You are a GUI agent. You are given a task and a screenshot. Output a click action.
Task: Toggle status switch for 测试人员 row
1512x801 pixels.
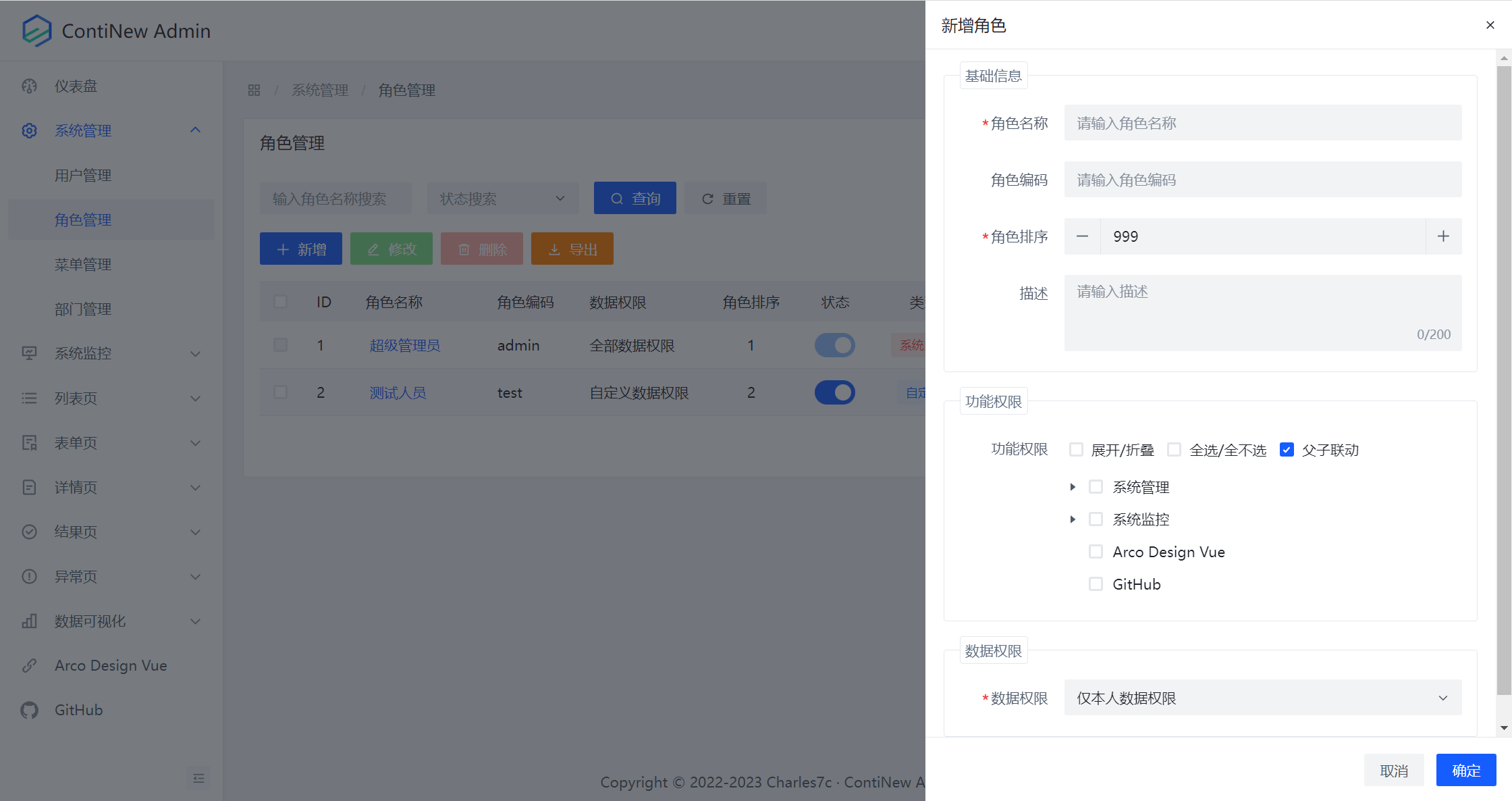point(834,392)
